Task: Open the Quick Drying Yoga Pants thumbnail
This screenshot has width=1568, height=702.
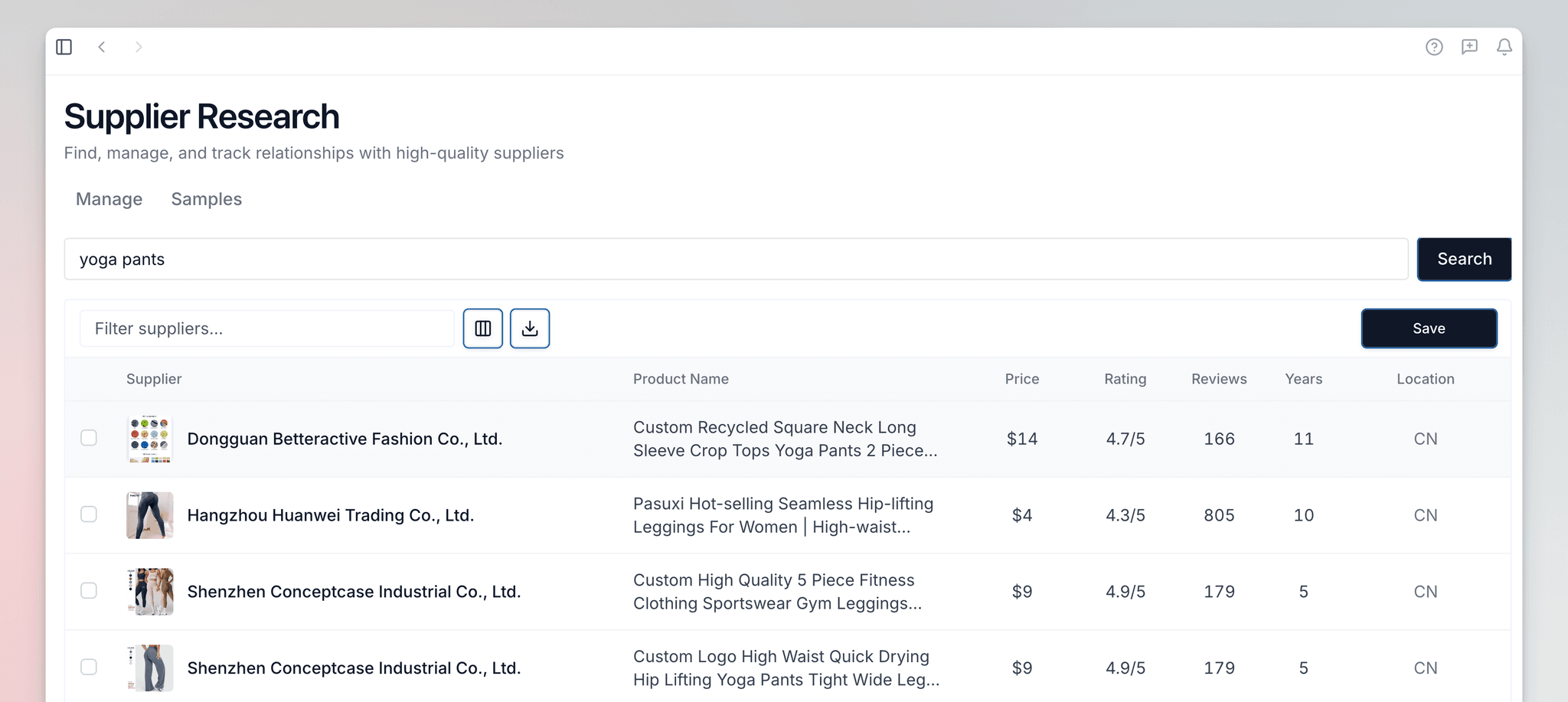Action: (x=150, y=668)
